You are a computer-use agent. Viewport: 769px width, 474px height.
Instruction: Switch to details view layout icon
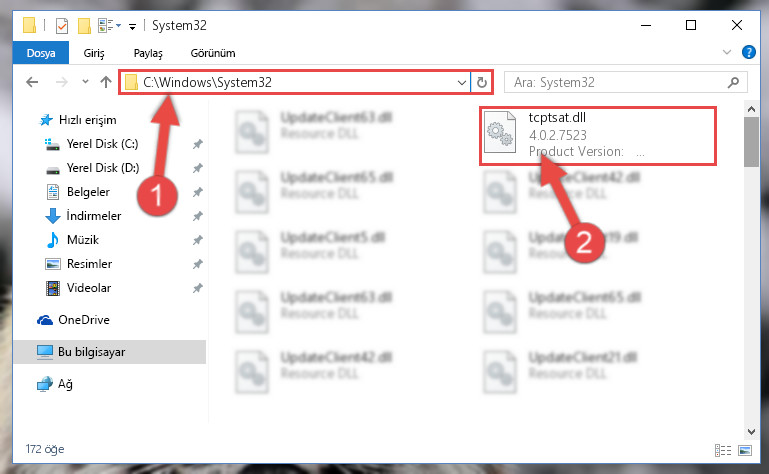(x=723, y=450)
